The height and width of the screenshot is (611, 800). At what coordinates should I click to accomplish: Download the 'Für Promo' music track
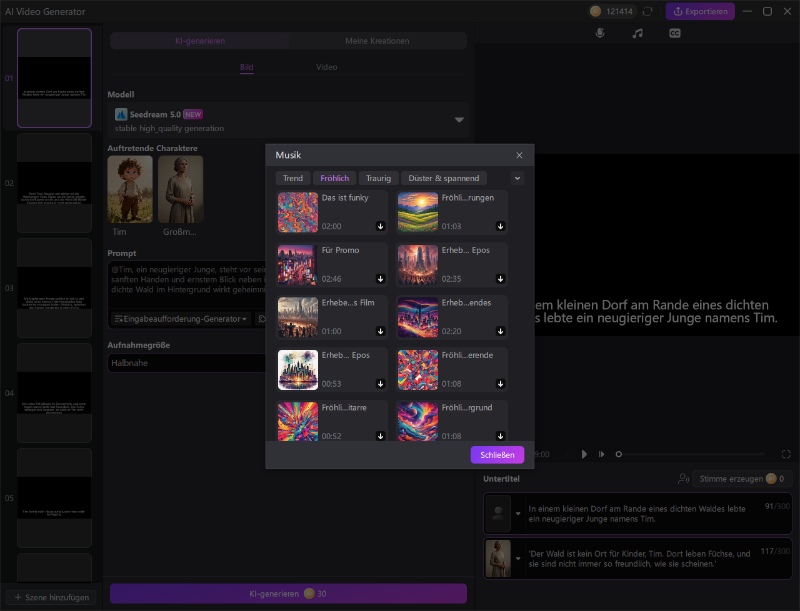380,278
